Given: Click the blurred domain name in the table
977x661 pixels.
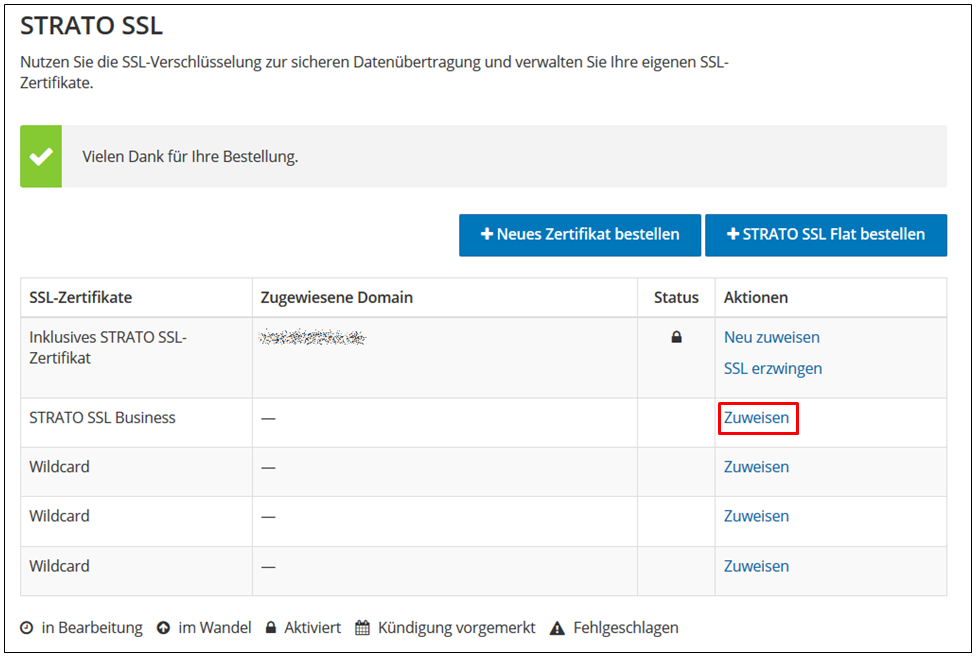Looking at the screenshot, I should 310,337.
